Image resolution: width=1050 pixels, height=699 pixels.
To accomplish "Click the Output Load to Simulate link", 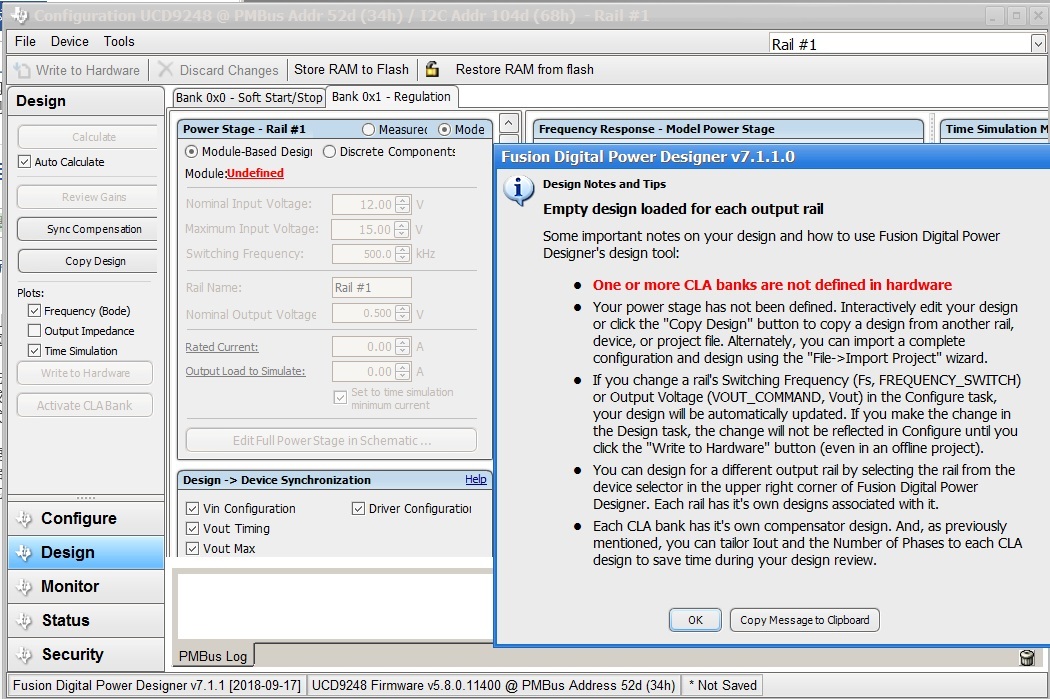I will [245, 371].
